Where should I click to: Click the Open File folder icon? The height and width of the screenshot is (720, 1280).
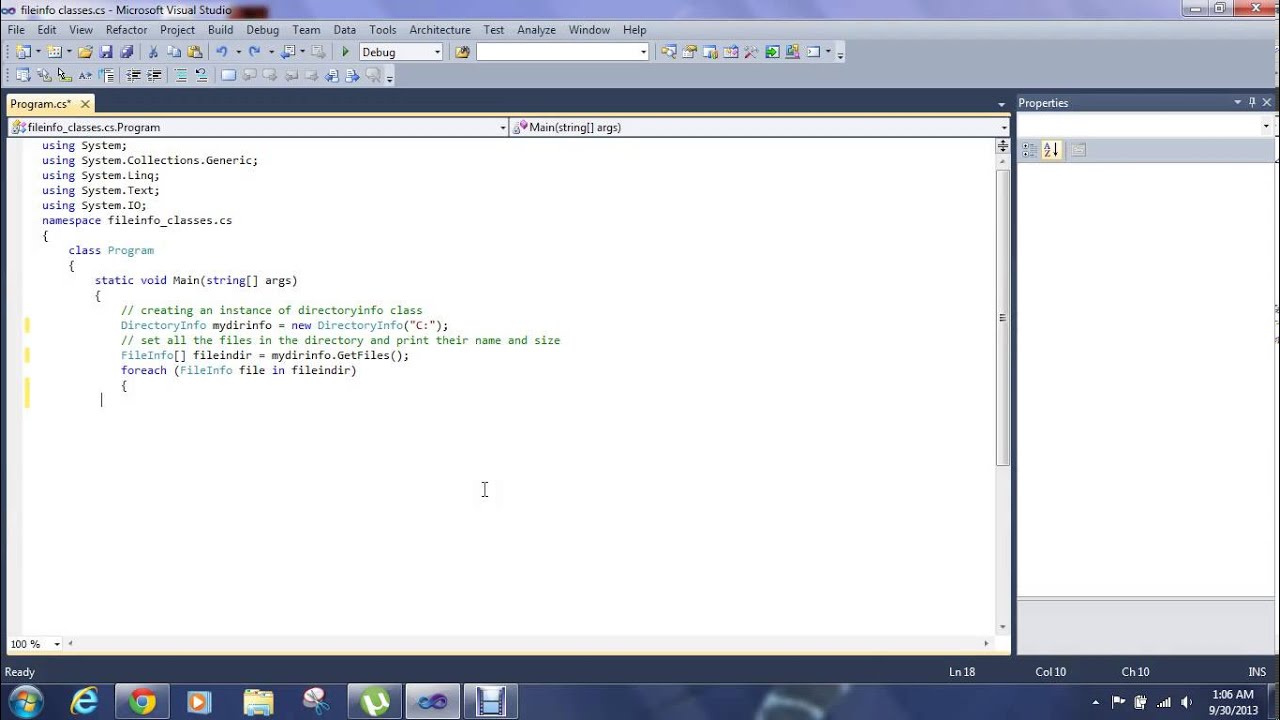[x=85, y=52]
